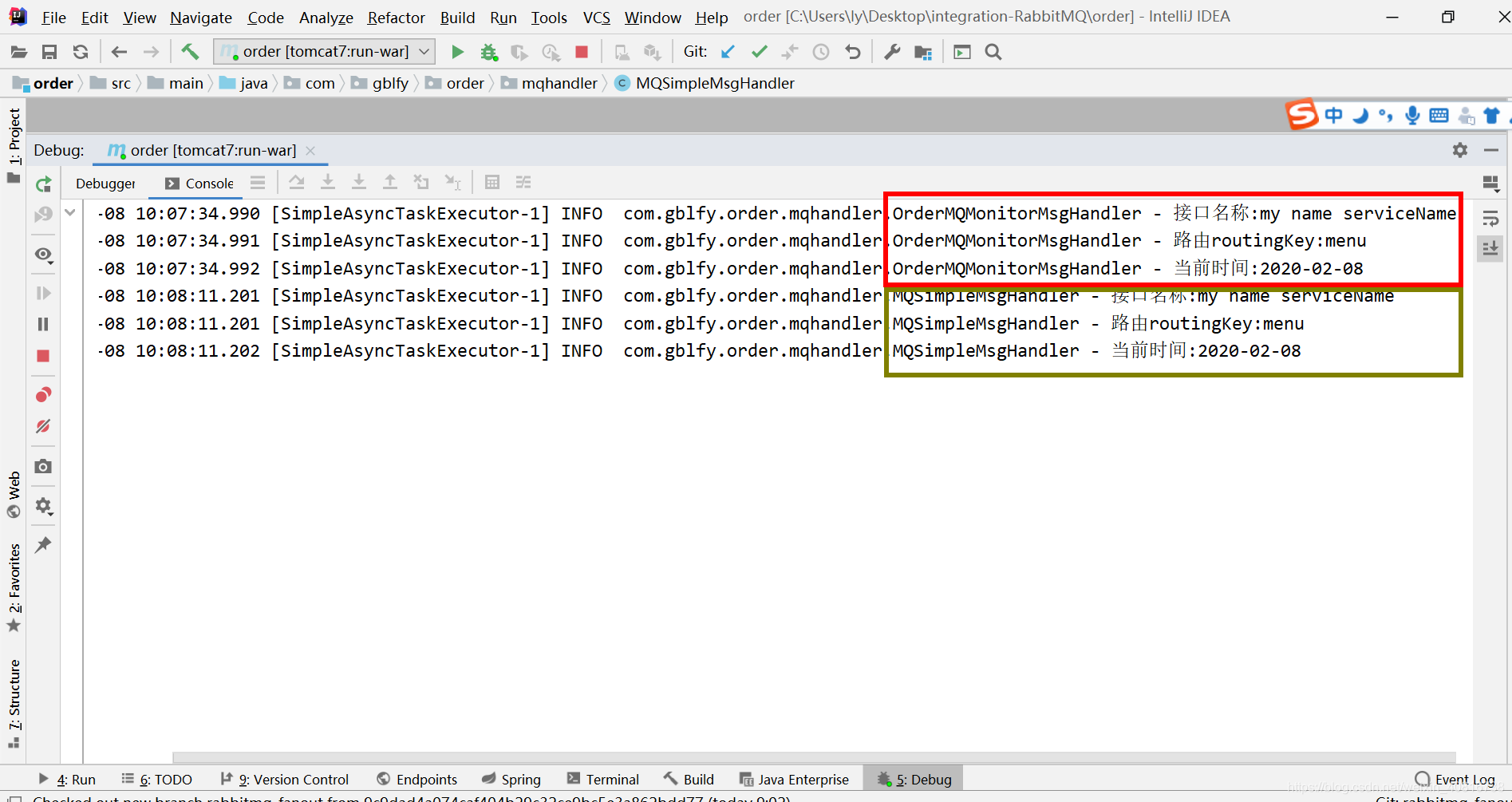
Task: Click the Resume Program icon
Action: coord(44,293)
